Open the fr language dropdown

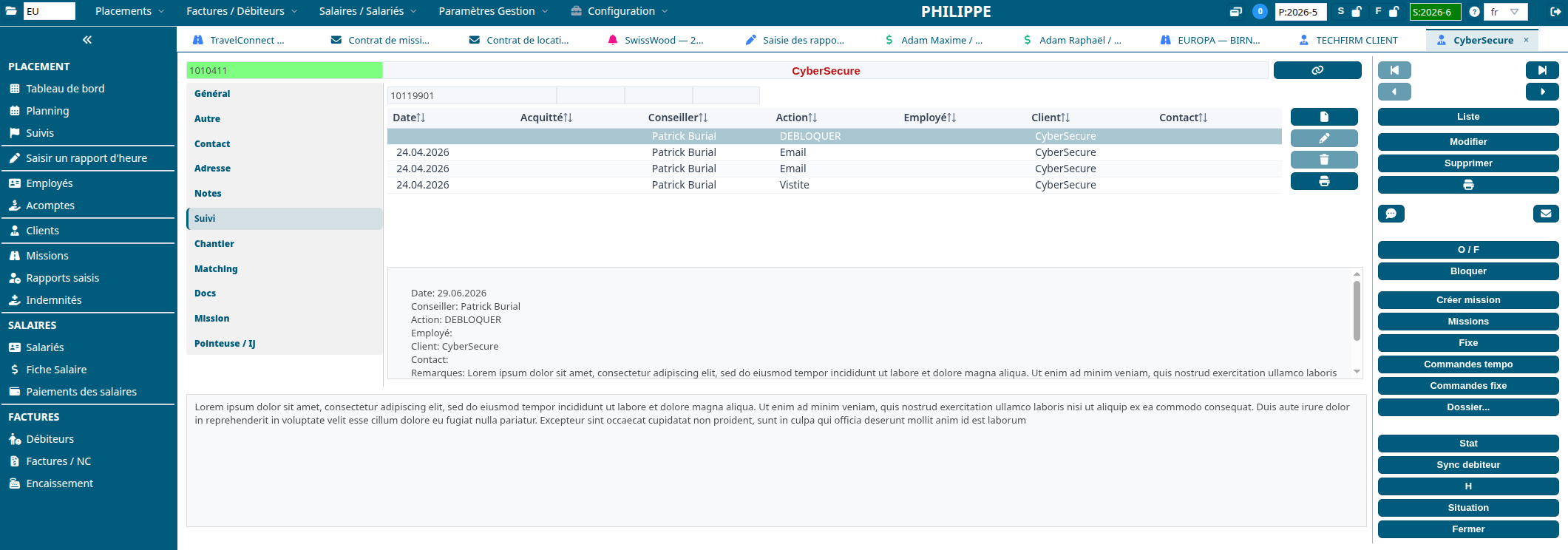pos(1504,12)
